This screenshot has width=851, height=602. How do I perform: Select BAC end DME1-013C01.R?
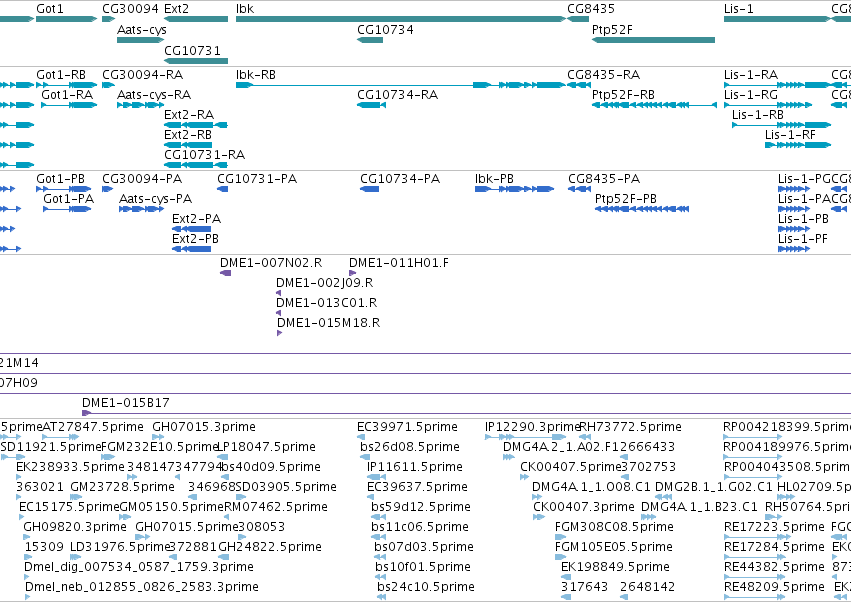click(278, 313)
